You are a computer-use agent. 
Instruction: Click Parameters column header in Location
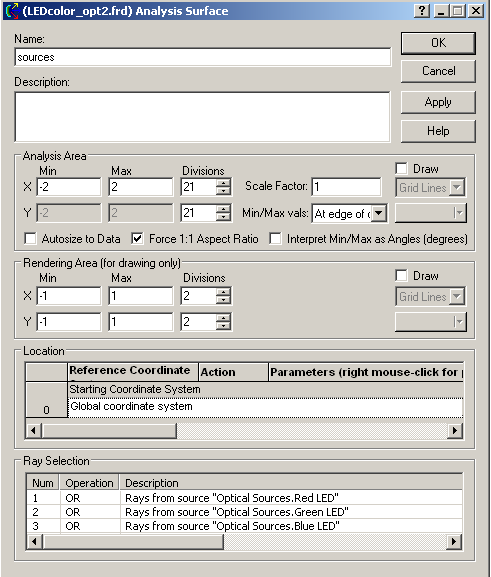(x=366, y=372)
